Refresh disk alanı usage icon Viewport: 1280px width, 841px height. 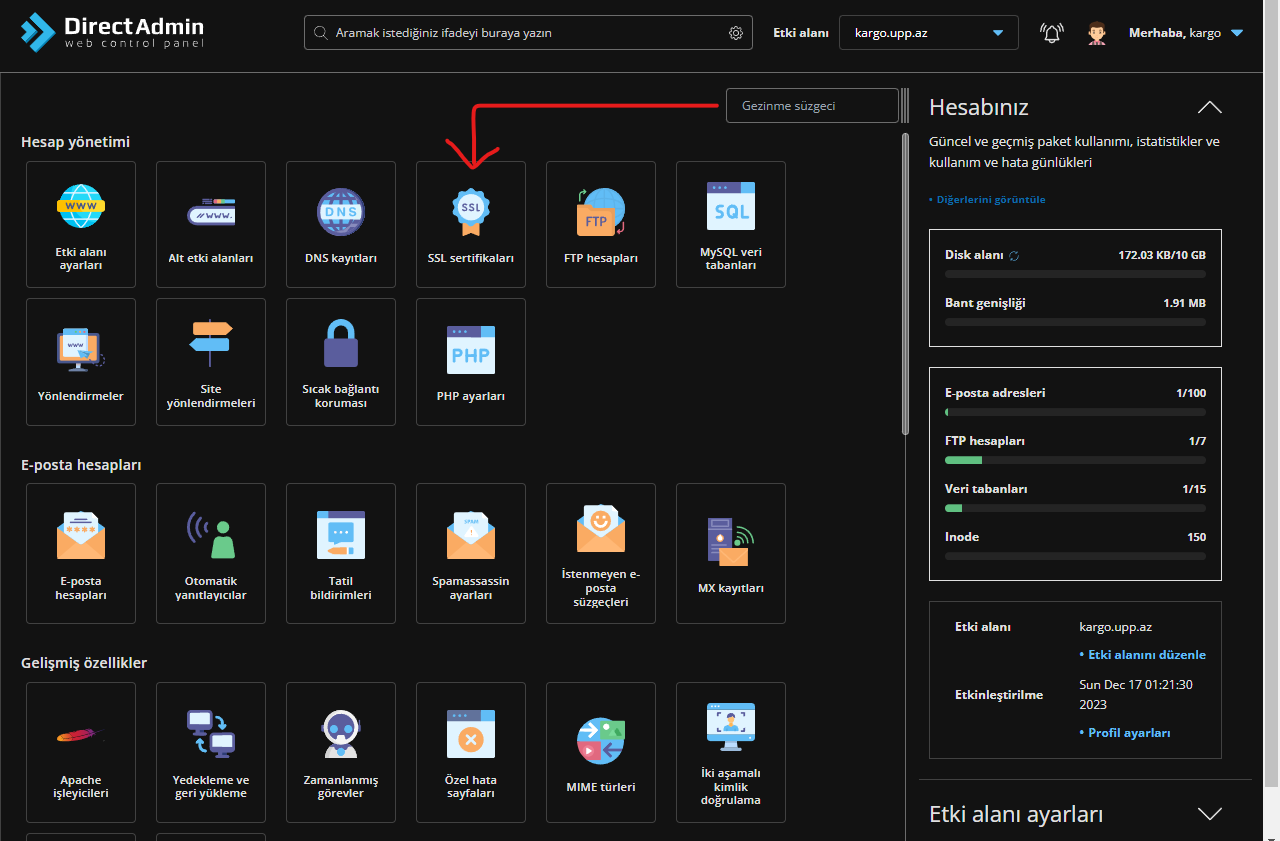click(1014, 256)
